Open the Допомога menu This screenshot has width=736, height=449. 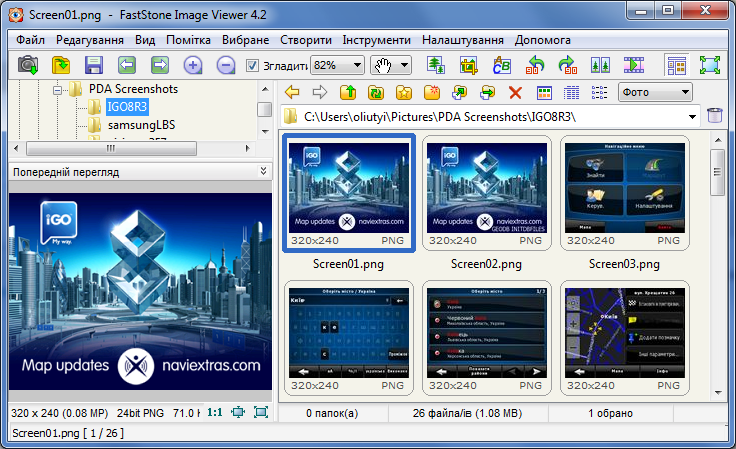pyautogui.click(x=543, y=40)
